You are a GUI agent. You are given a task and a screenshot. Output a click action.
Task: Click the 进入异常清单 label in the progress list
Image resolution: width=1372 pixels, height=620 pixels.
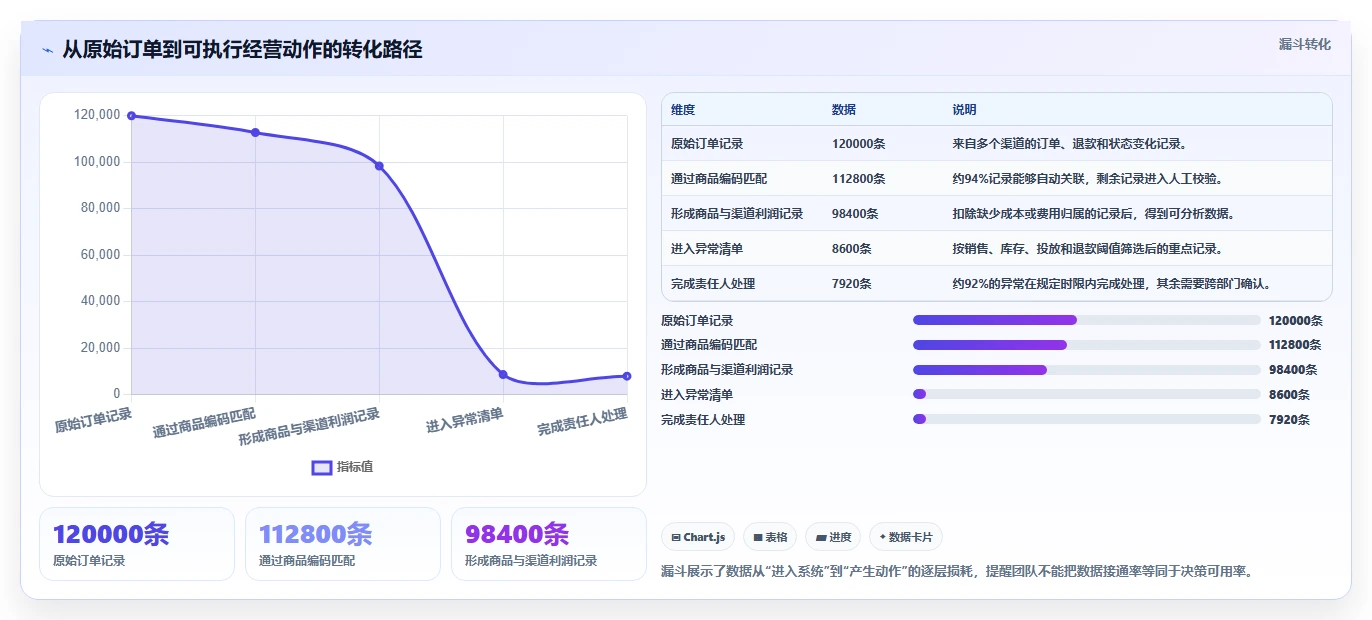point(697,395)
